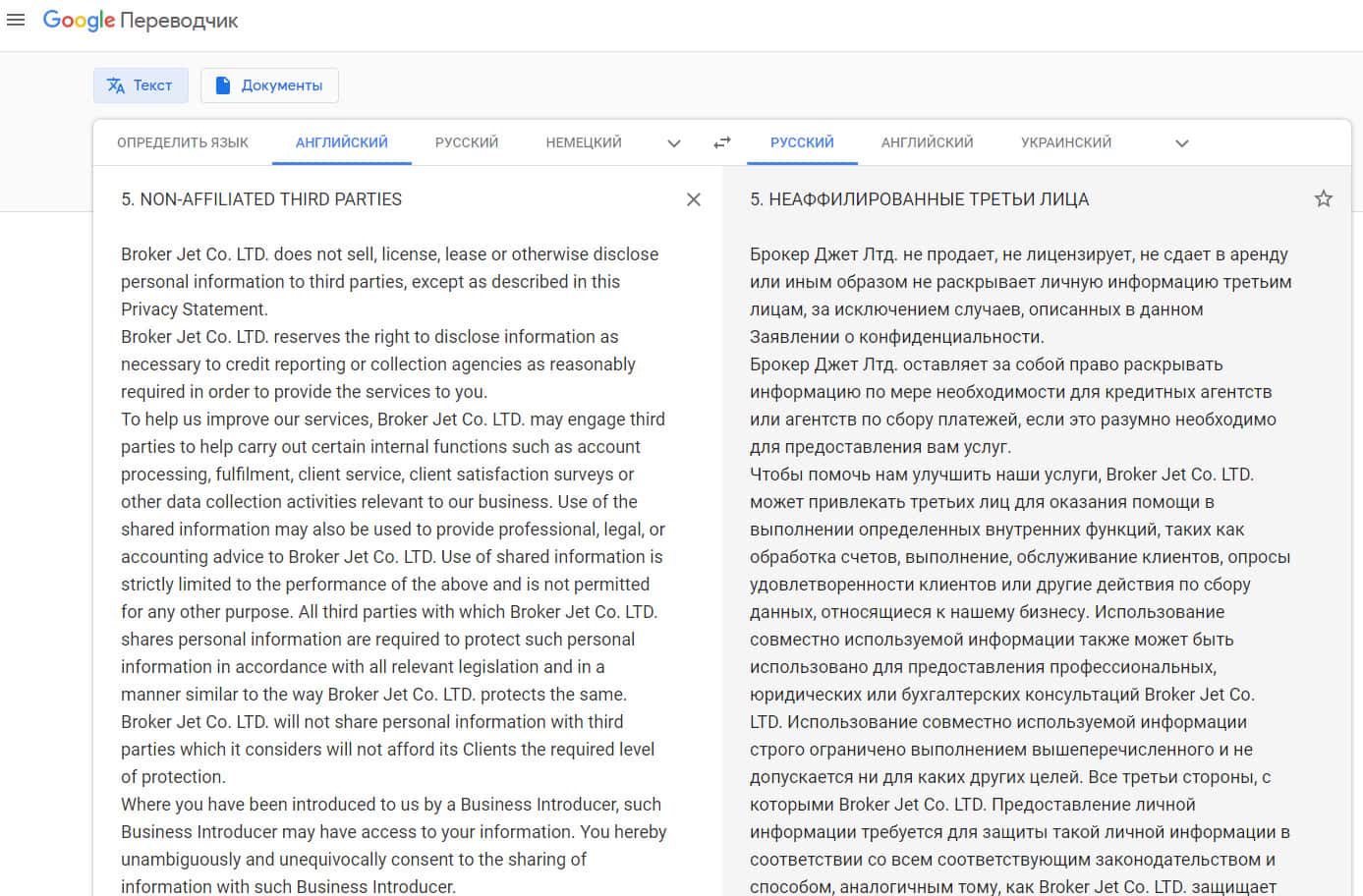Choose Немецкий as source language
Screen dimensions: 1363x896
pos(584,142)
